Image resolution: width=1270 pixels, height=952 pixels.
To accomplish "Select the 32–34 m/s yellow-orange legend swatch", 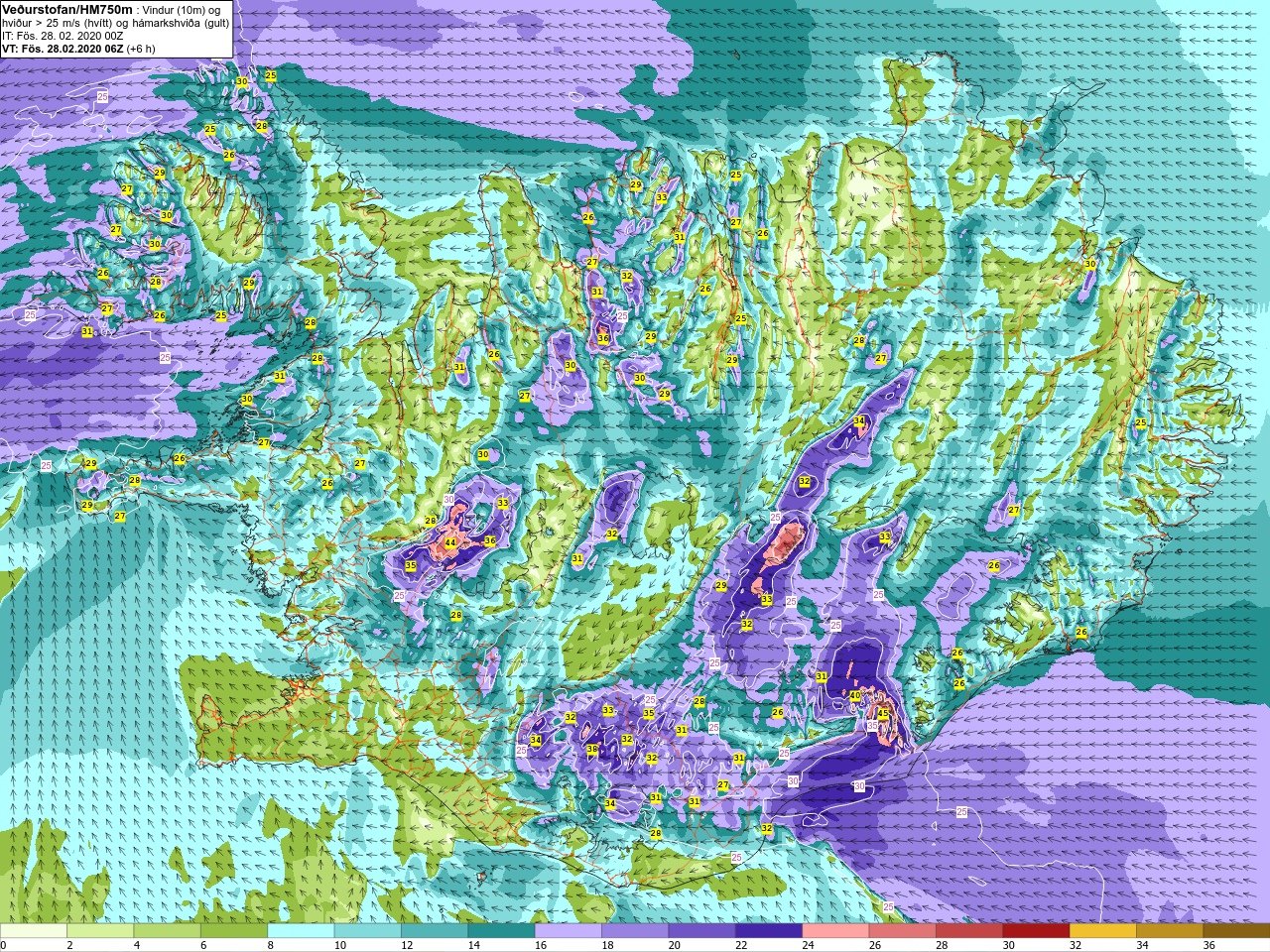I will click(x=1102, y=931).
